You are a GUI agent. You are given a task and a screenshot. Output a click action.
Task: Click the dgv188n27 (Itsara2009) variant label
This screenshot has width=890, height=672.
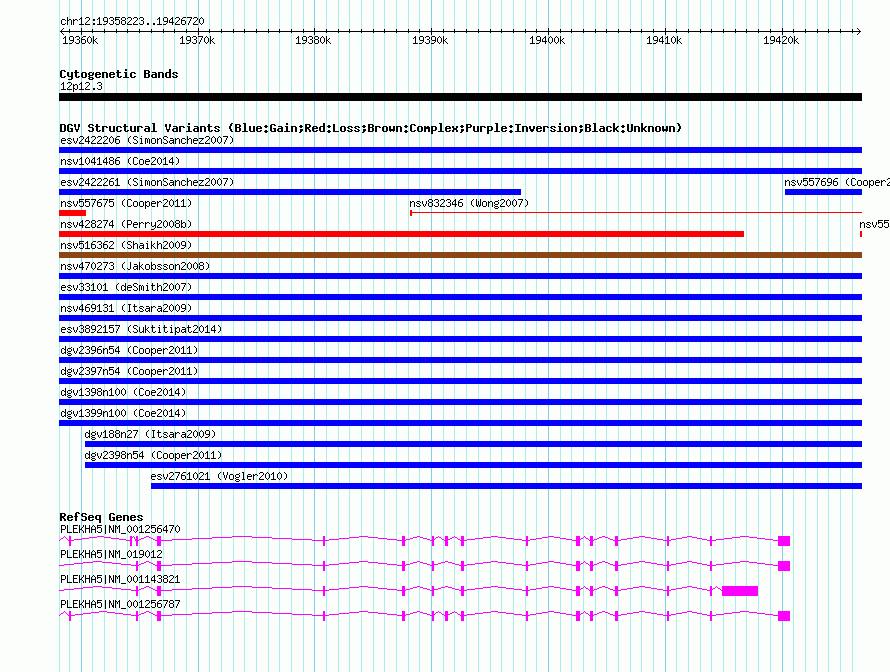(150, 434)
